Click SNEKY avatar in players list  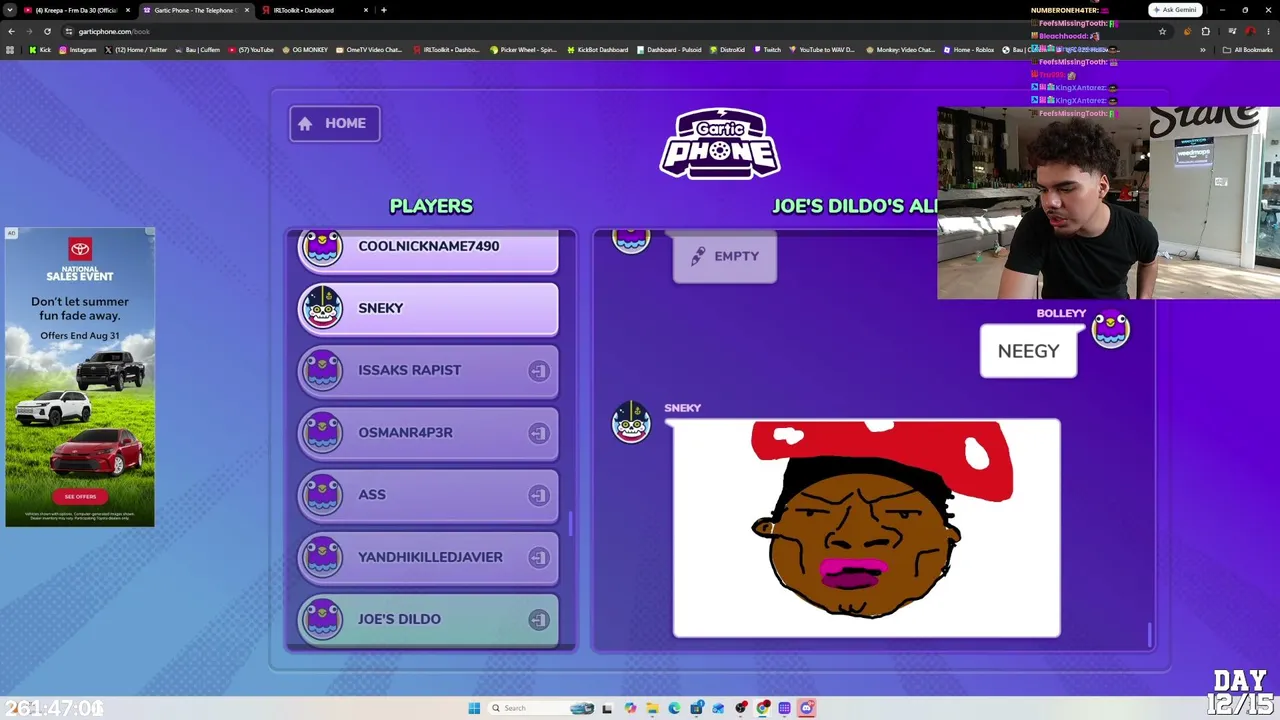[x=322, y=308]
